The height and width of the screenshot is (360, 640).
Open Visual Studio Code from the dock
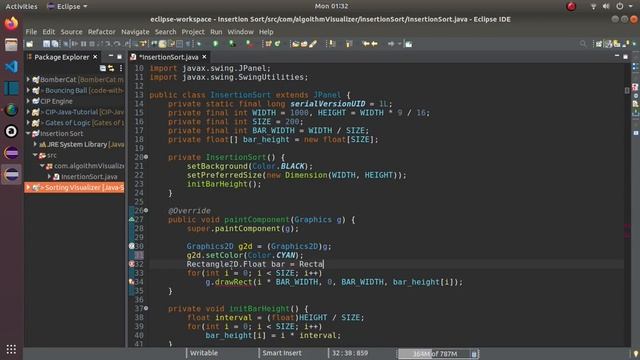tap(11, 66)
